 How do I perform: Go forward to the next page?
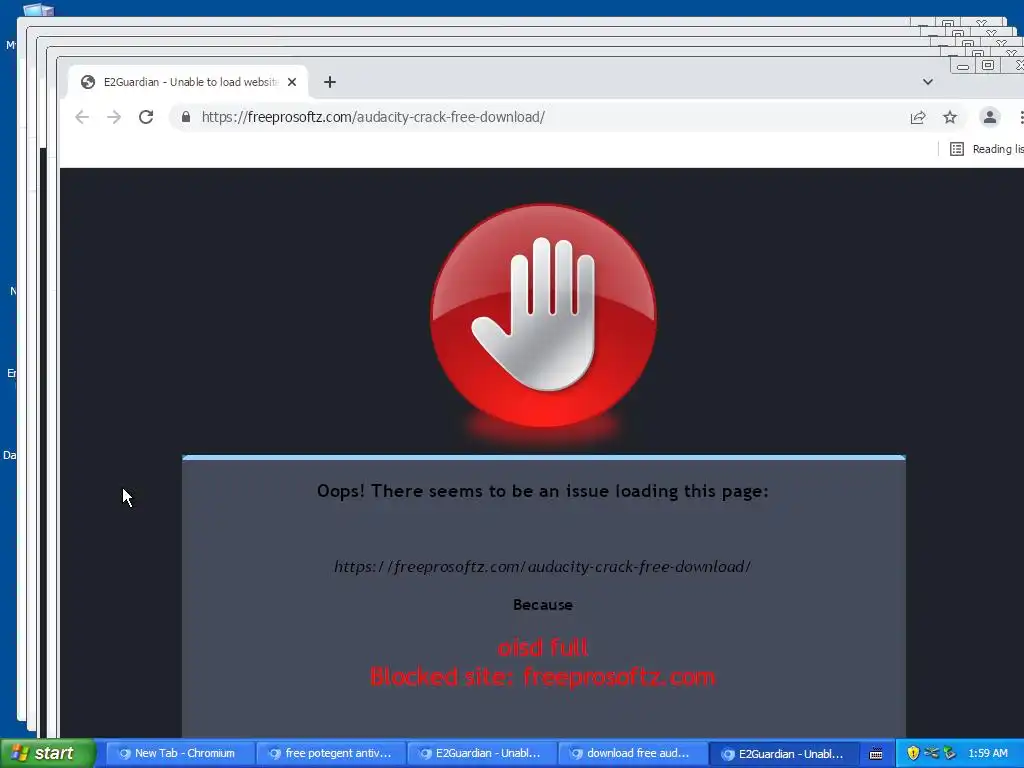[x=114, y=117]
